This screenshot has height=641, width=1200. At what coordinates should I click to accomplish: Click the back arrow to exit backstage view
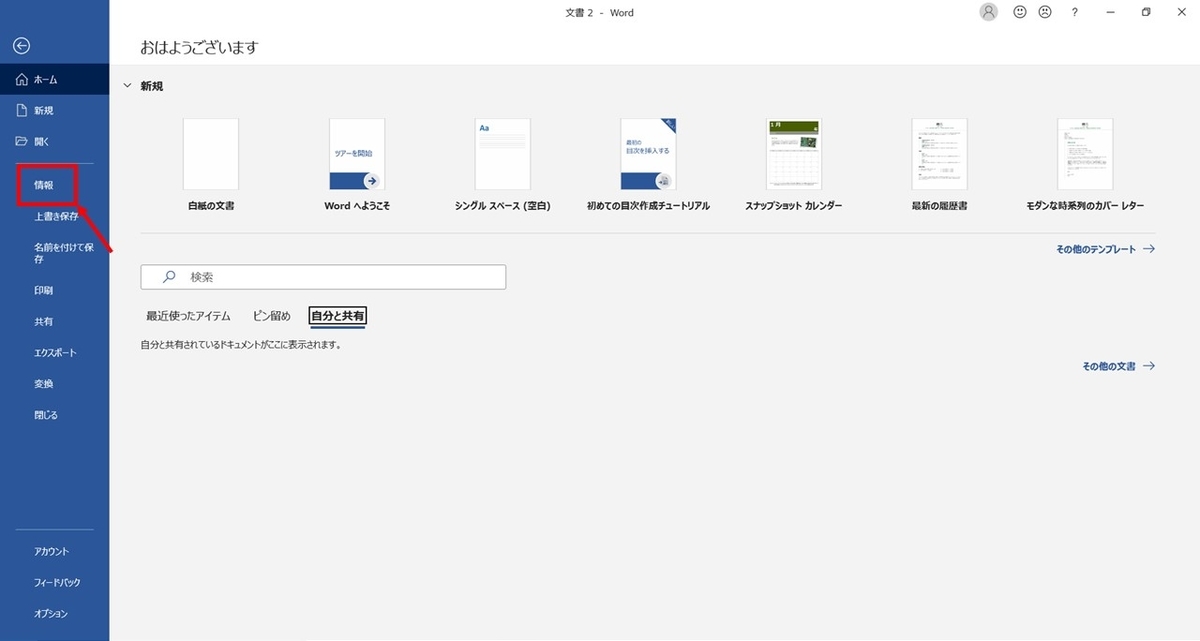(22, 44)
